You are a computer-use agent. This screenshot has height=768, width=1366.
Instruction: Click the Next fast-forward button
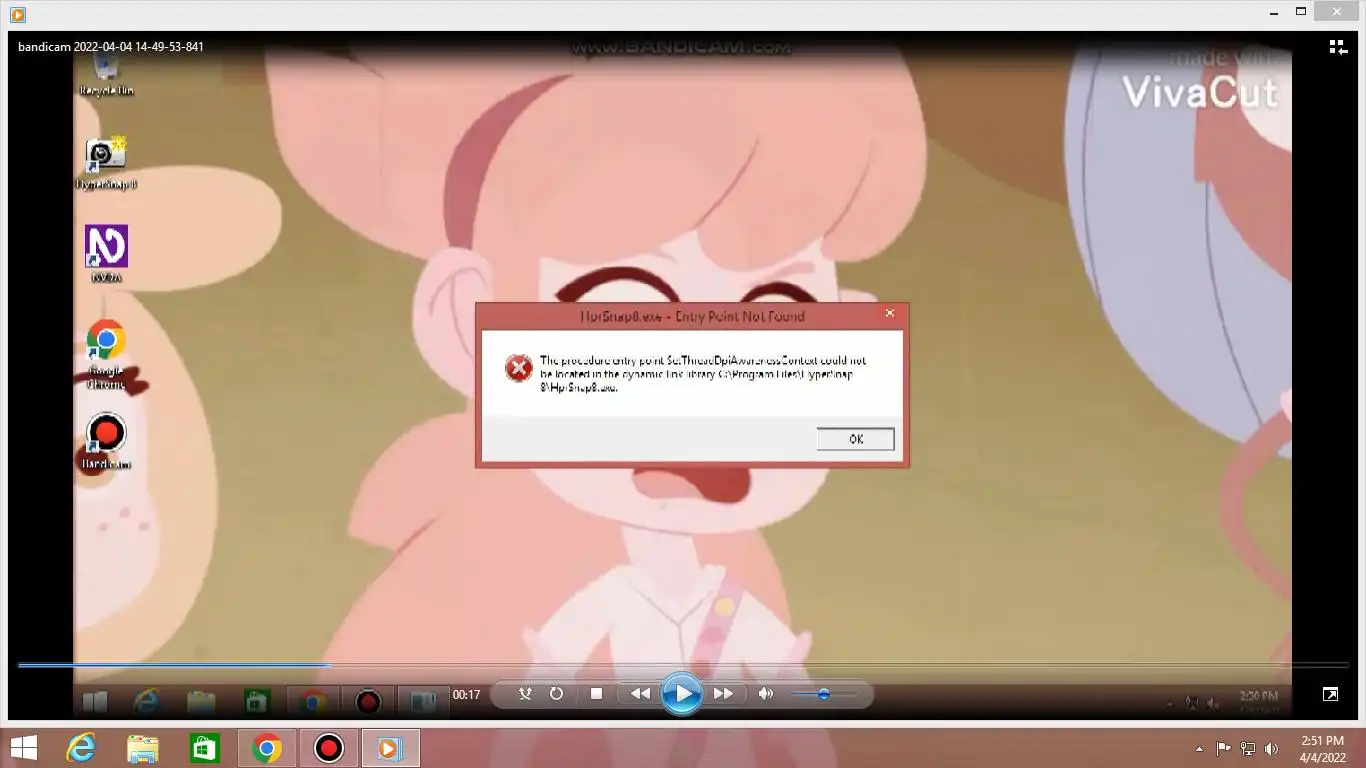tap(723, 693)
